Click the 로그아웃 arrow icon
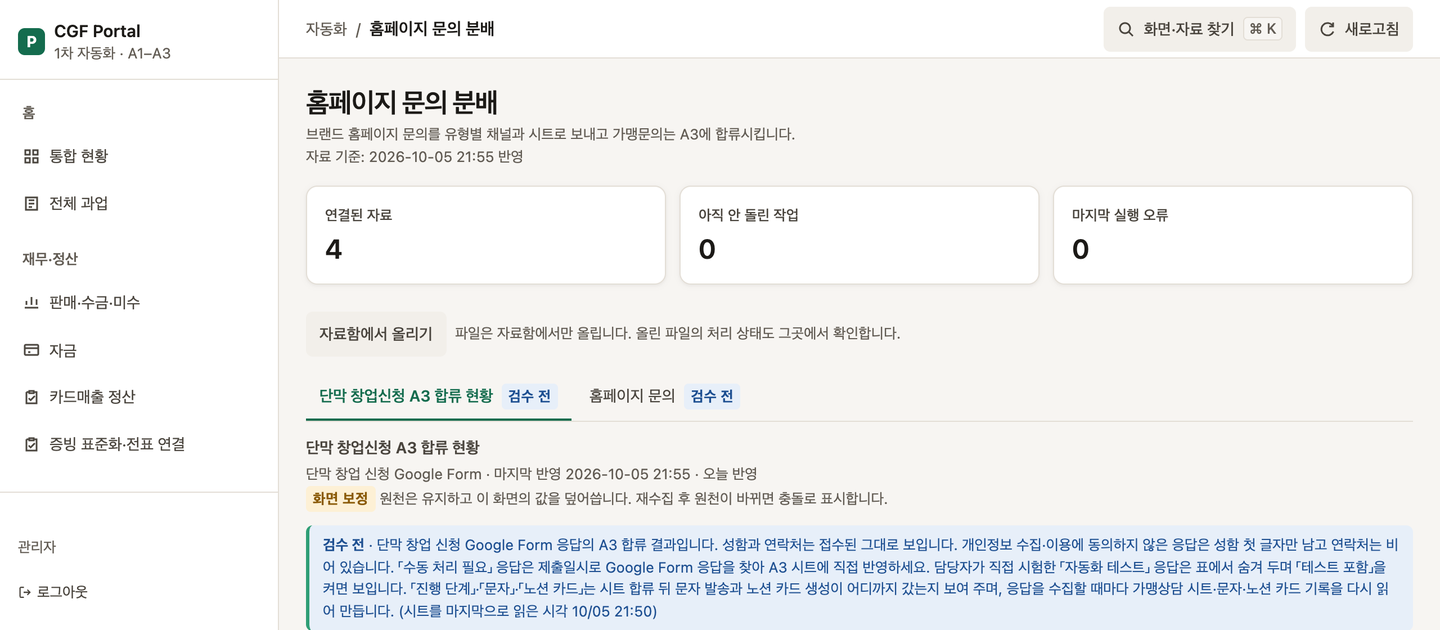Image resolution: width=1440 pixels, height=630 pixels. (25, 592)
